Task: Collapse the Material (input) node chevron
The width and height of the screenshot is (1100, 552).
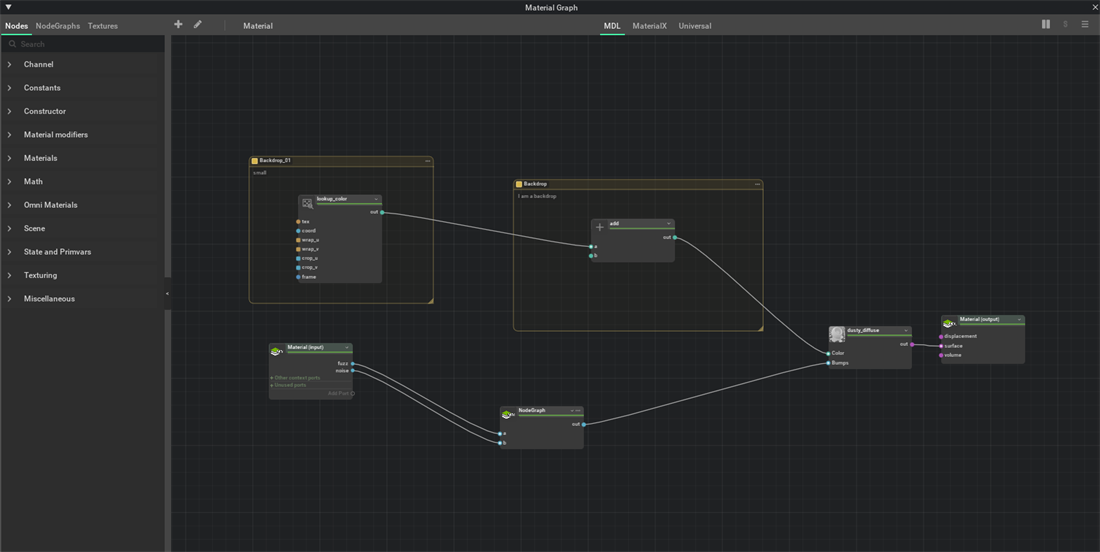Action: pyautogui.click(x=347, y=347)
